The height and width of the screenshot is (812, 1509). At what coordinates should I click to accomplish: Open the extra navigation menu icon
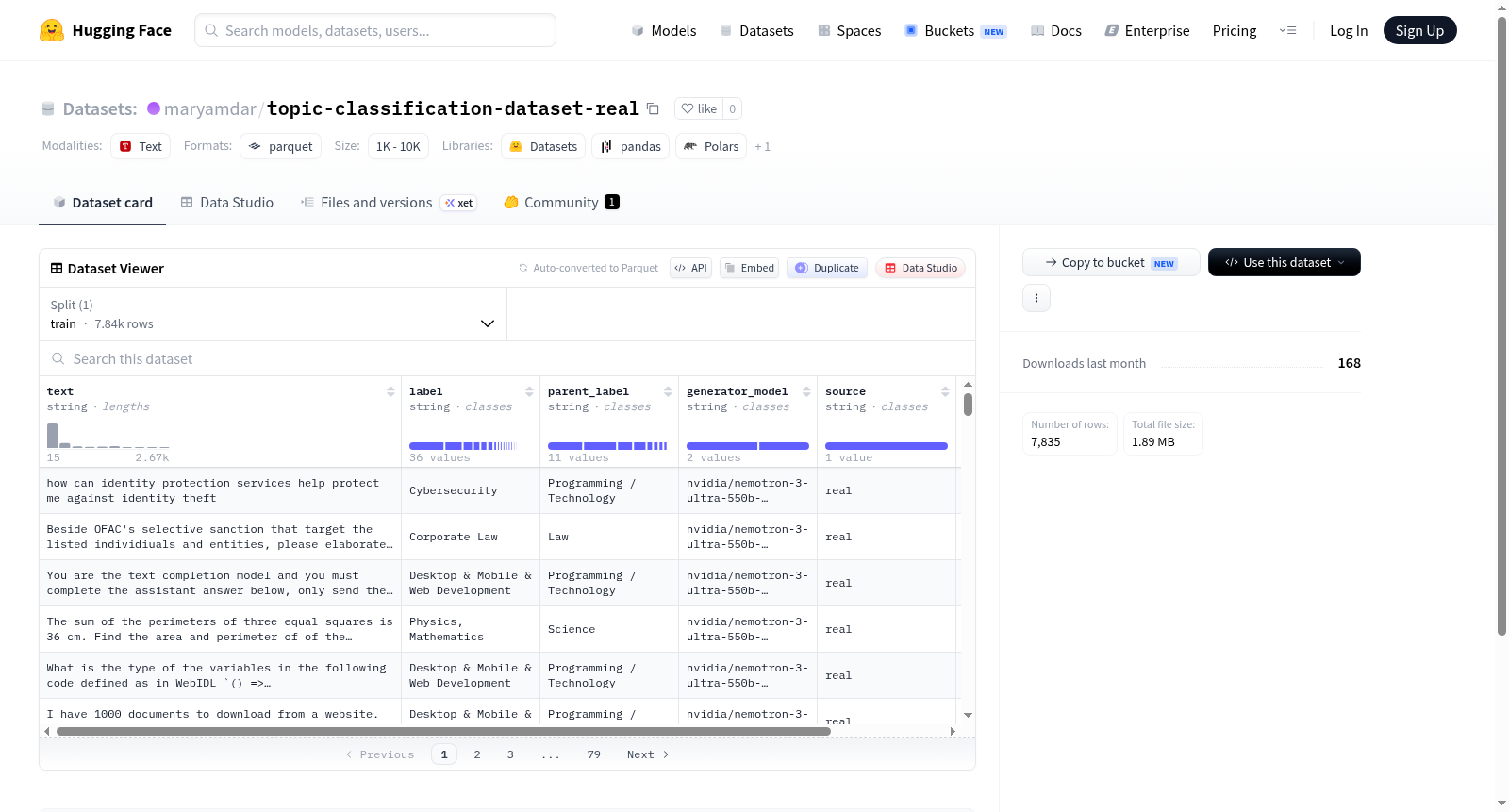point(1287,30)
